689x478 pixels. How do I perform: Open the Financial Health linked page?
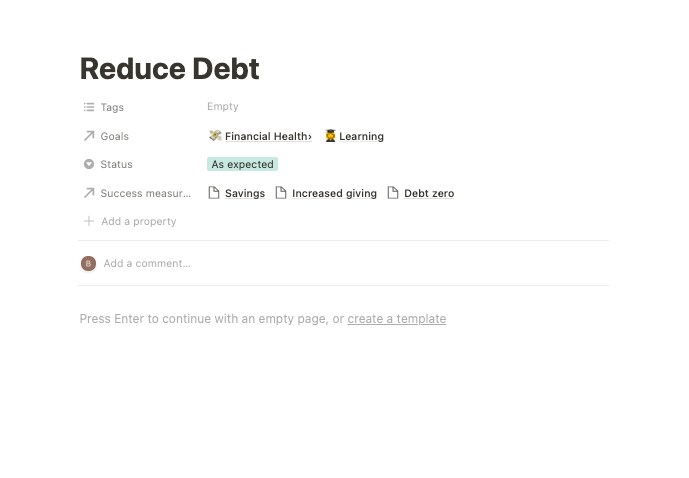click(268, 136)
